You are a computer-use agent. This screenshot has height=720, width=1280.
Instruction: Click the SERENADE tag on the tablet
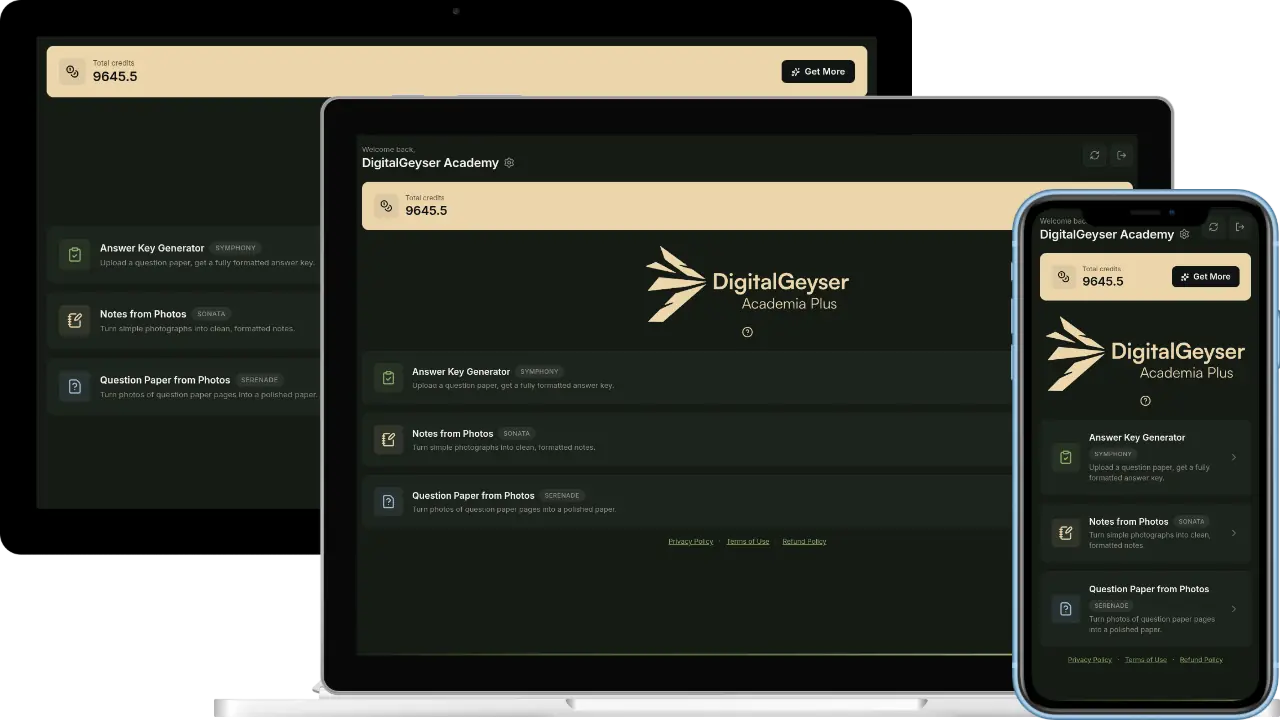click(260, 380)
